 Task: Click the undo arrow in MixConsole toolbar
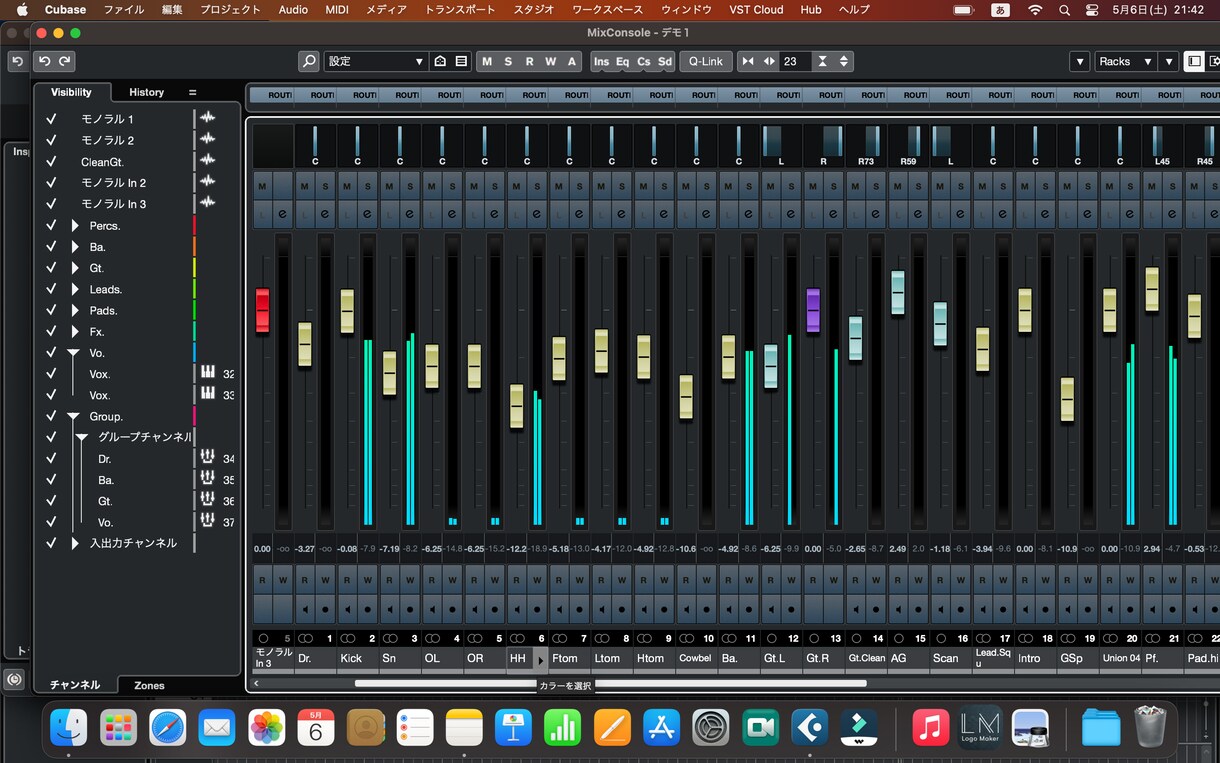[x=44, y=61]
